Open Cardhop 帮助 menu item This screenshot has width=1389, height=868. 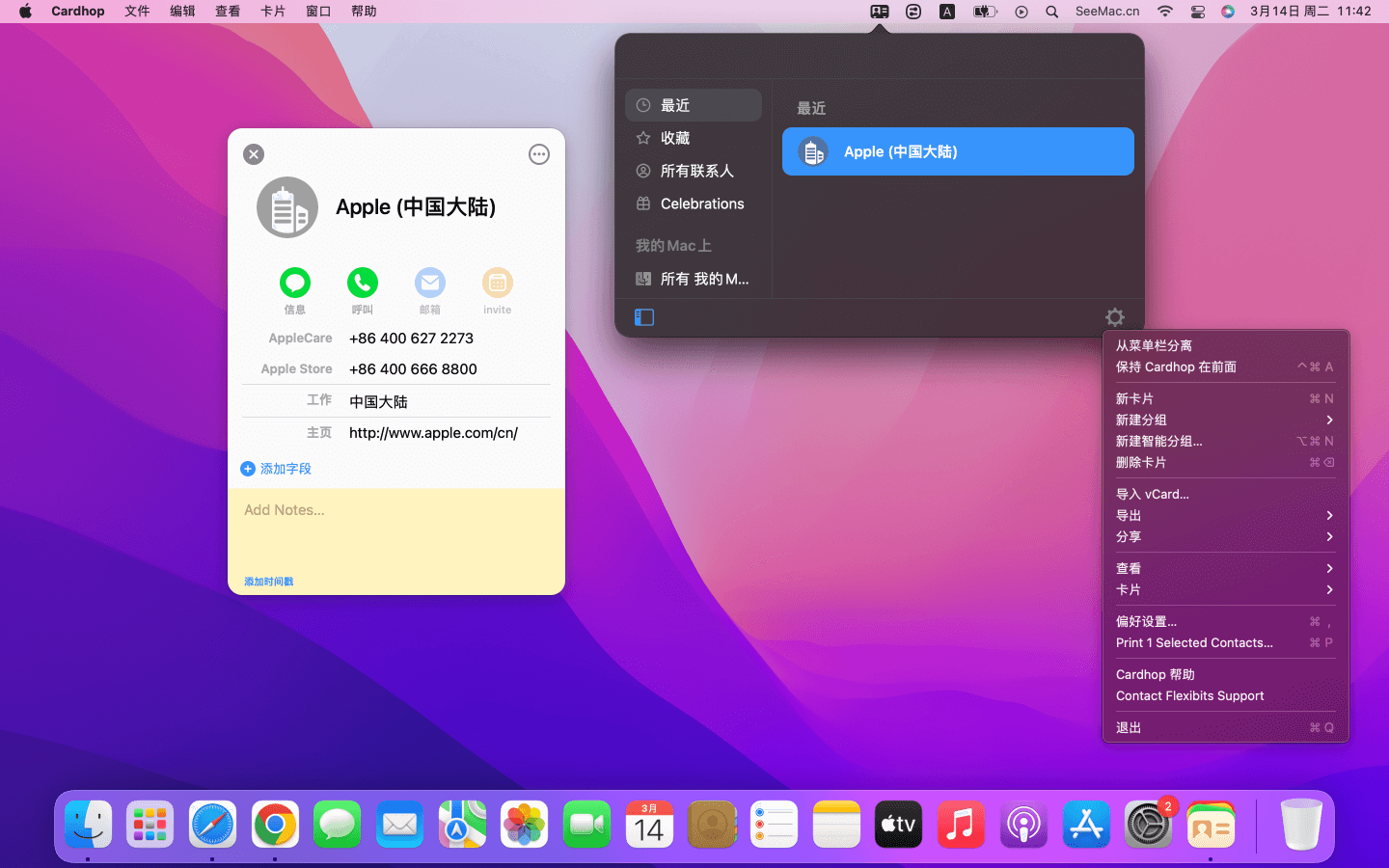click(x=1225, y=674)
